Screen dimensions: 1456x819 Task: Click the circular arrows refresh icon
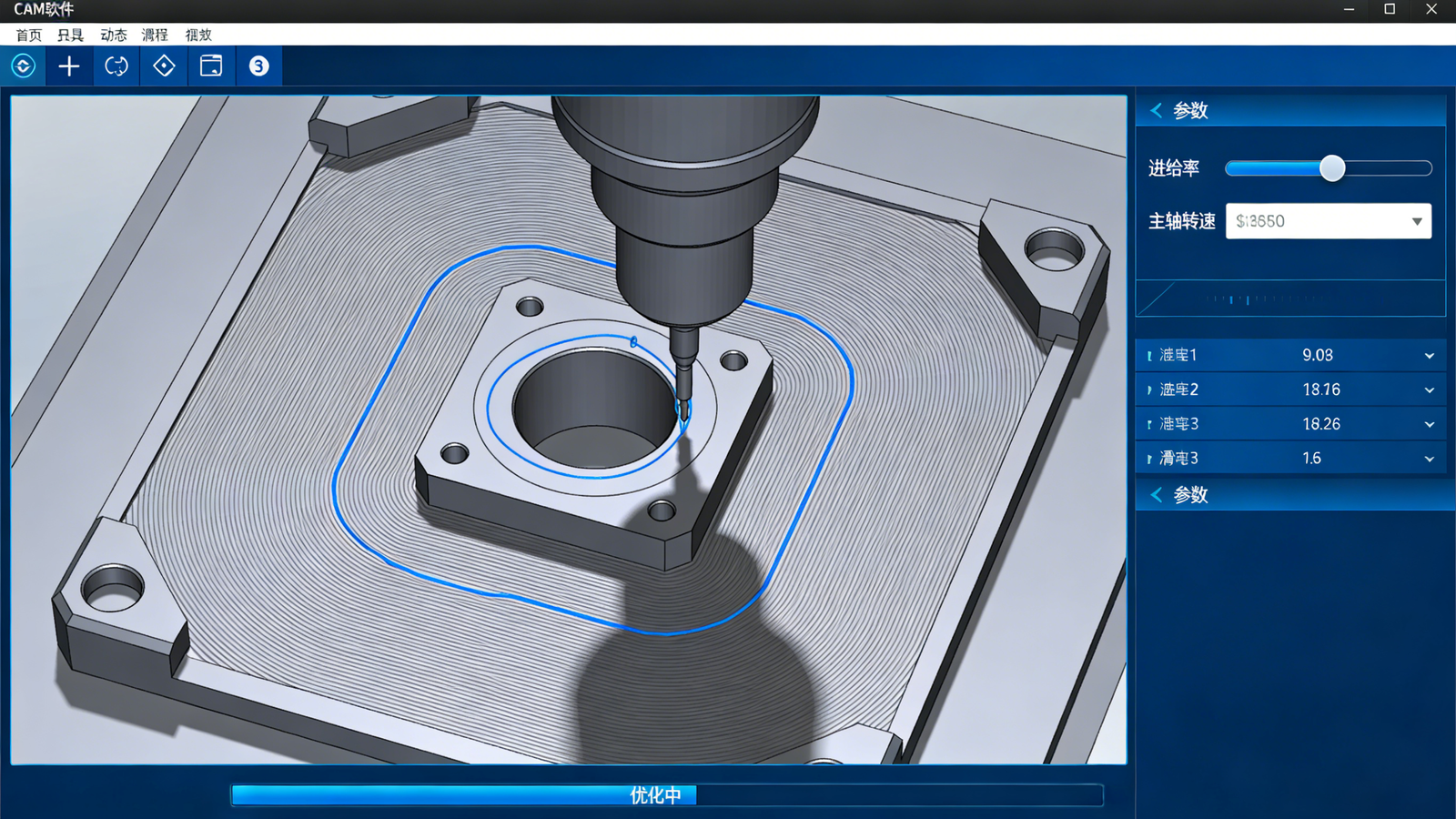(x=116, y=66)
